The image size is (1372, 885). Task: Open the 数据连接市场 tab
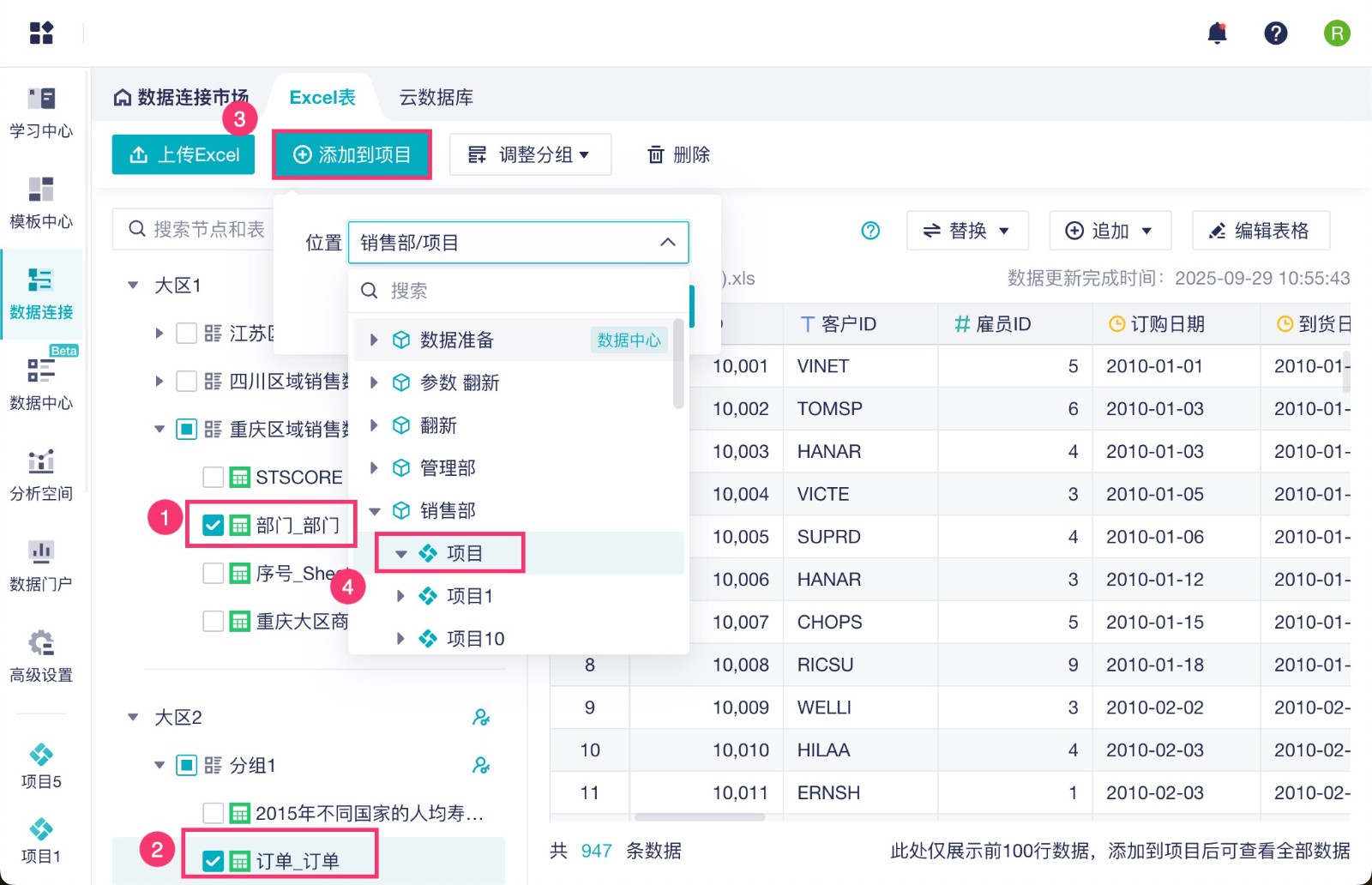point(182,97)
